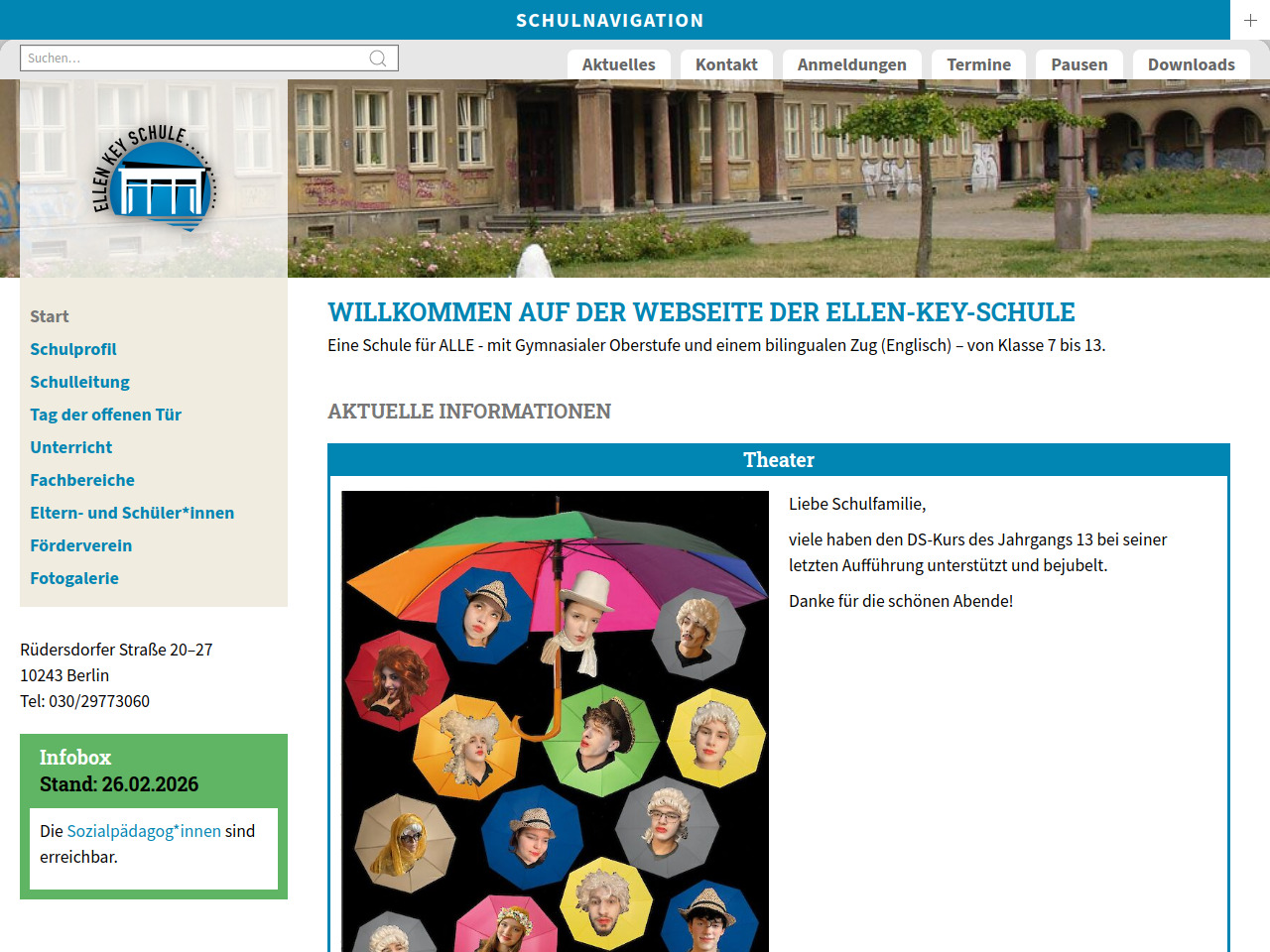The image size is (1270, 952).
Task: Switch to the Pausen tab
Action: (1079, 64)
